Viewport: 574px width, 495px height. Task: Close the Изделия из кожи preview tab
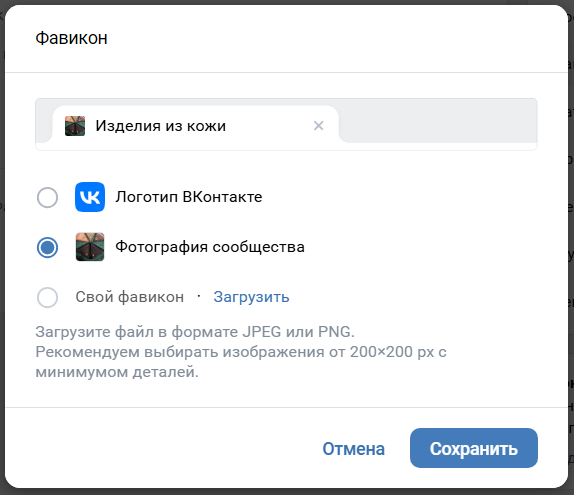(x=318, y=126)
